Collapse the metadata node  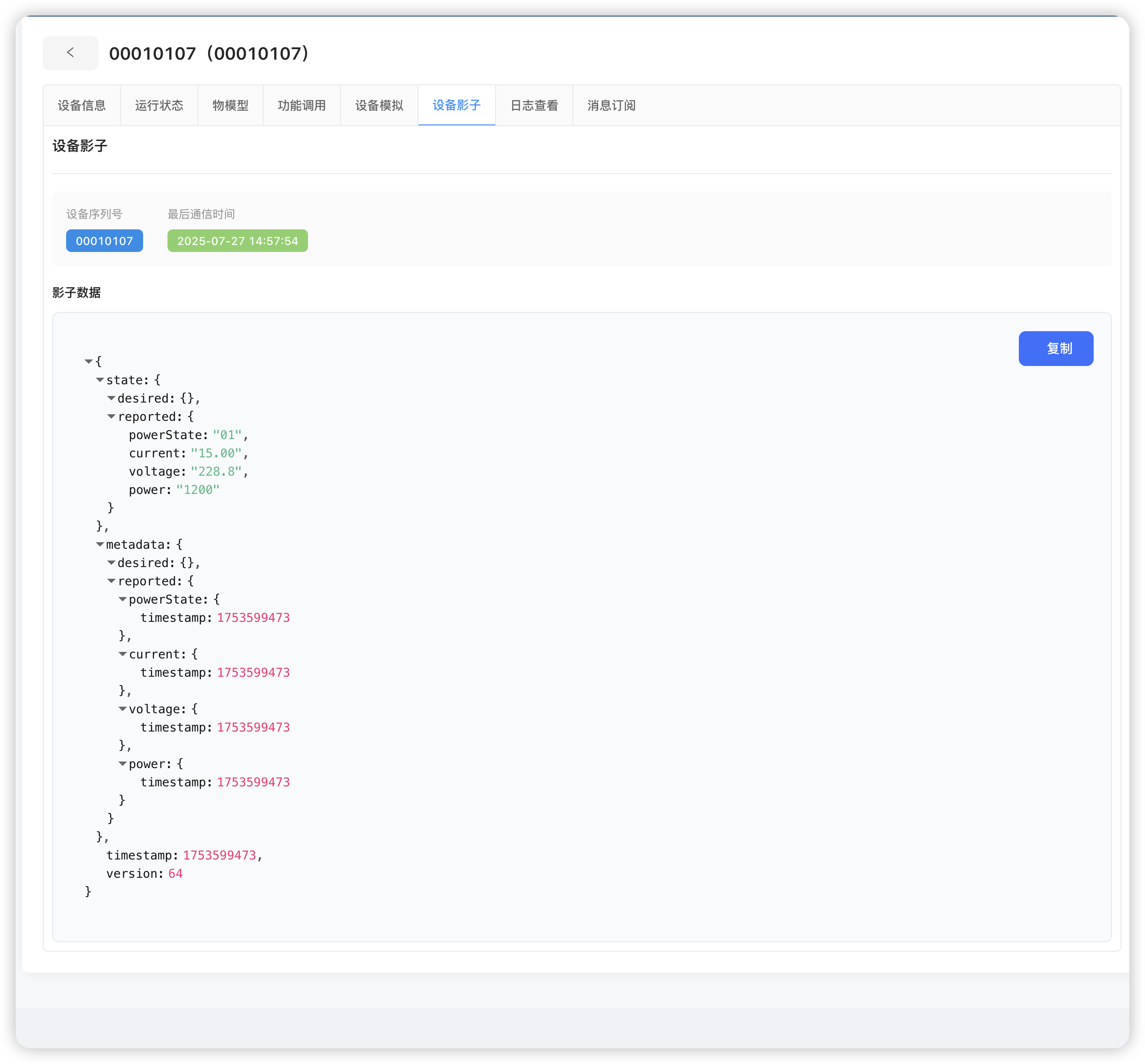coord(100,545)
